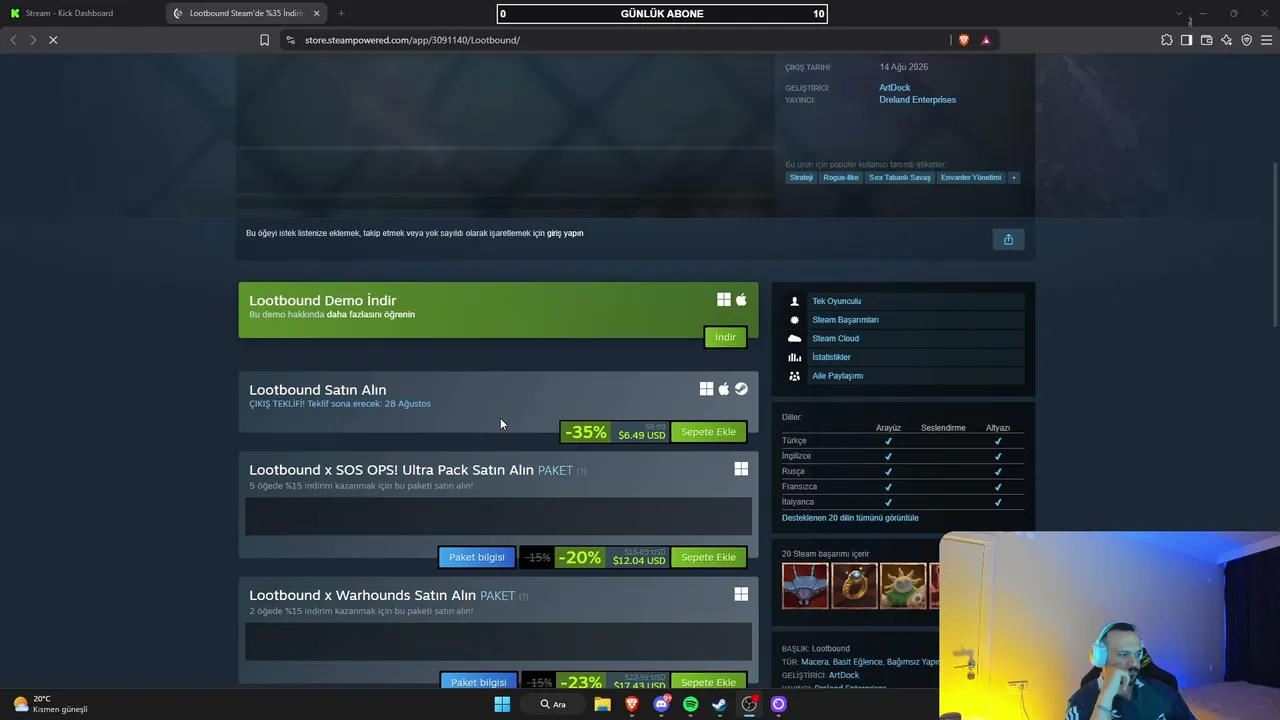
Task: Open the Steam Başarımları feature link
Action: [845, 320]
